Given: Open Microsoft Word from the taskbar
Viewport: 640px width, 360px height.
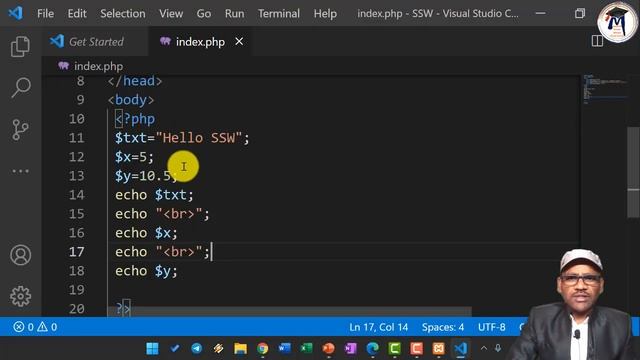Looking at the screenshot, I should point(284,349).
